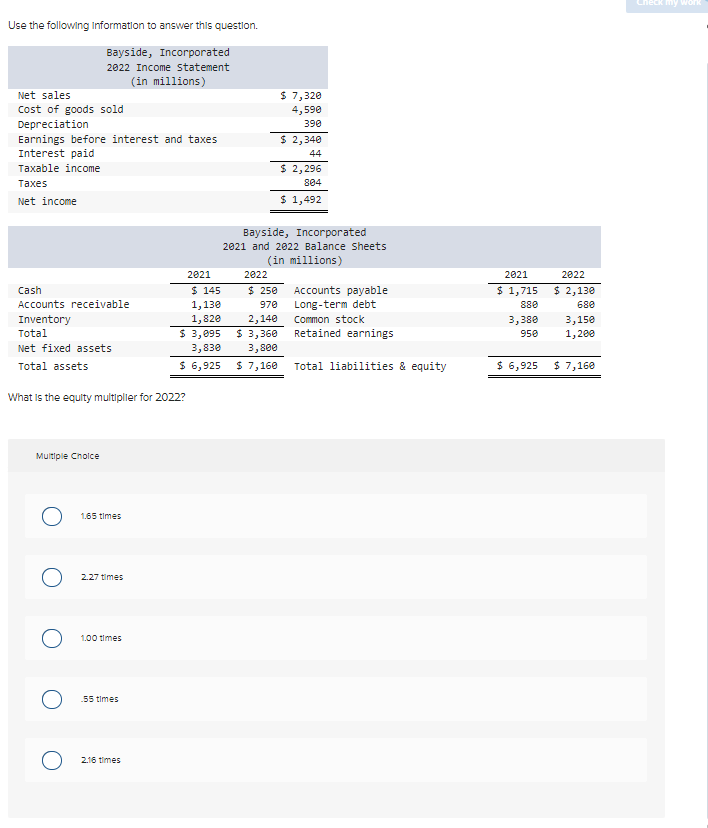Click the Total assets 2021 value $ 6,925
The width and height of the screenshot is (708, 828).
[200, 365]
